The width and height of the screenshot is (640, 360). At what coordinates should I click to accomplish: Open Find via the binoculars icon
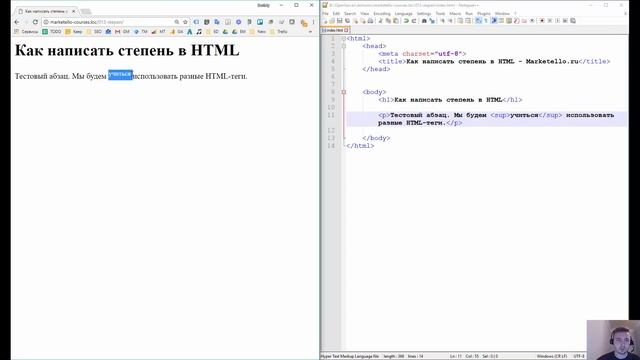(424, 20)
